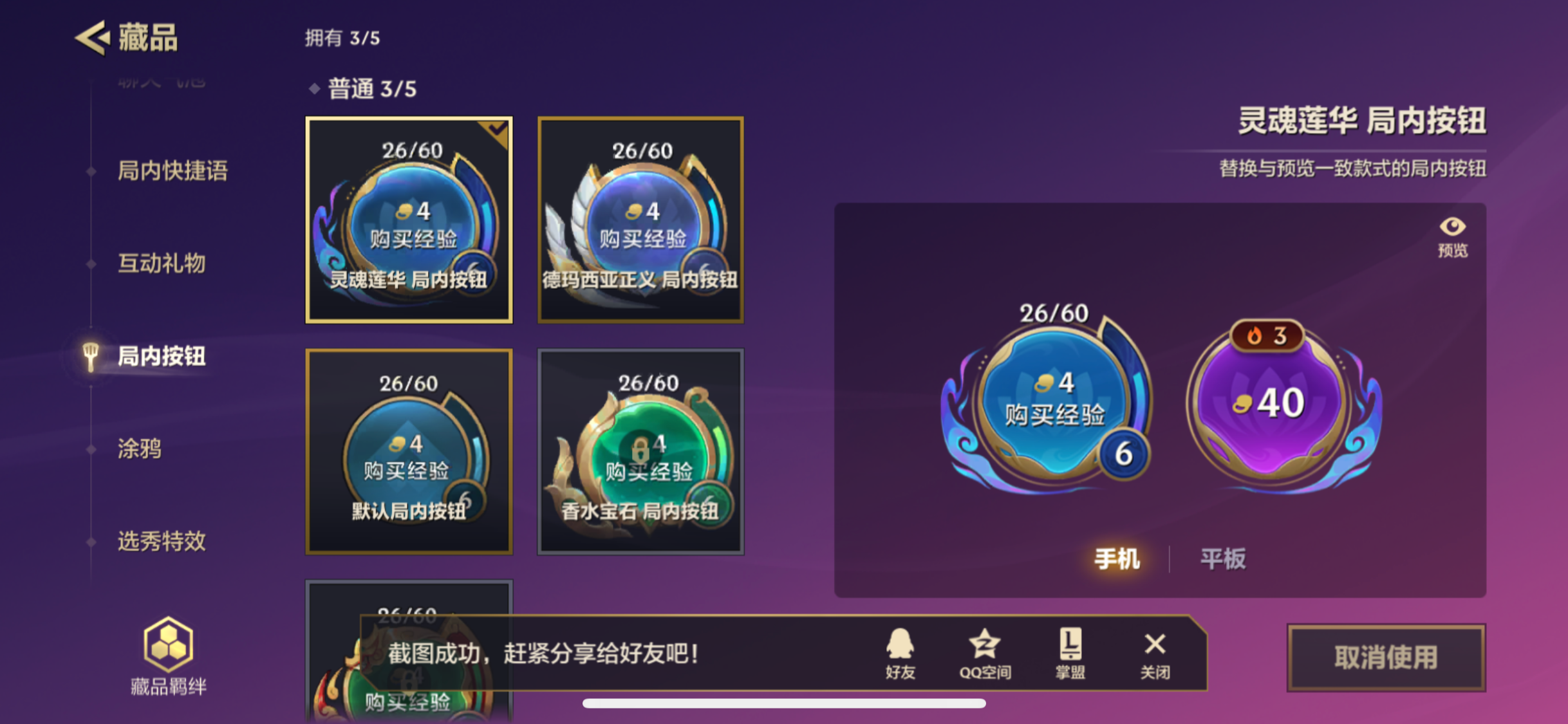Select the 德玛西亚正义 局内按钮 item
Image resolution: width=1568 pixels, height=724 pixels.
(640, 220)
